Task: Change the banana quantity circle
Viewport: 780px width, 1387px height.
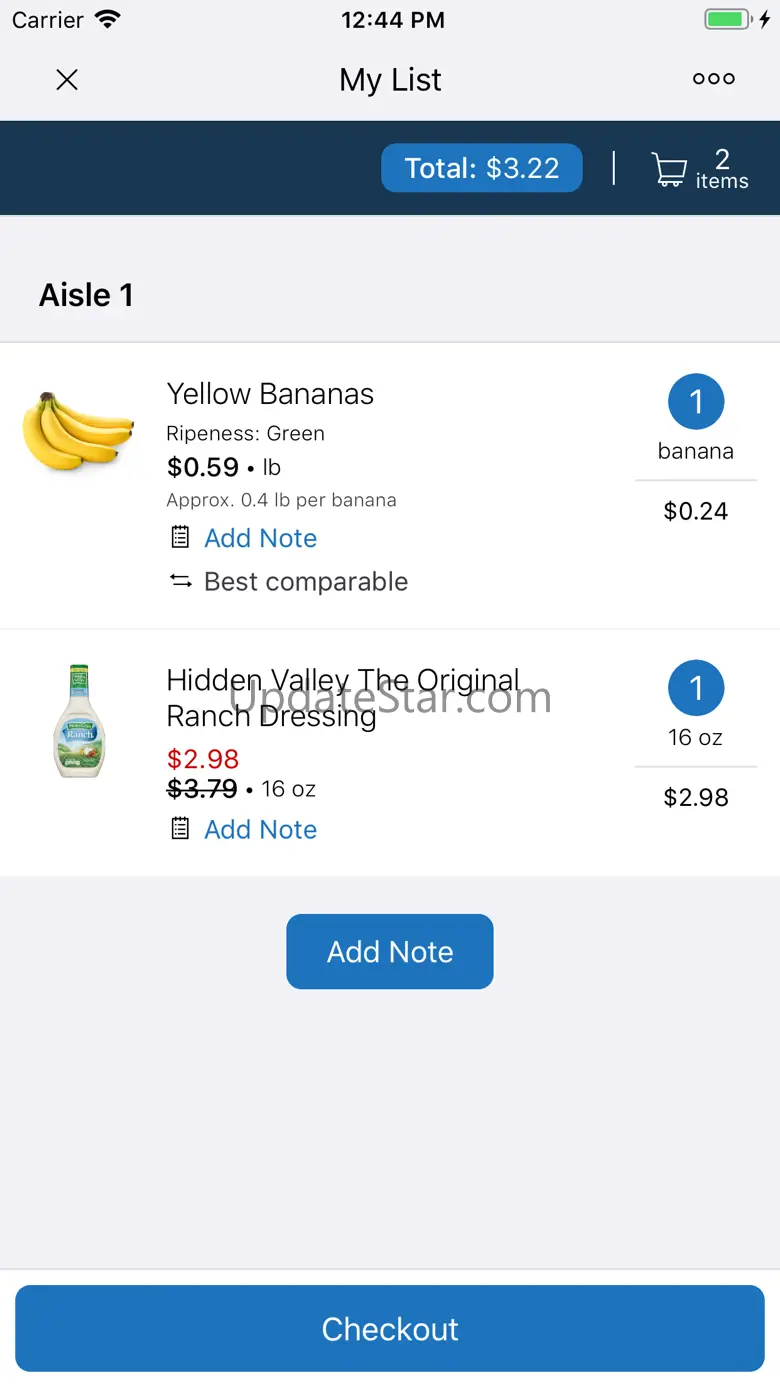Action: 696,402
